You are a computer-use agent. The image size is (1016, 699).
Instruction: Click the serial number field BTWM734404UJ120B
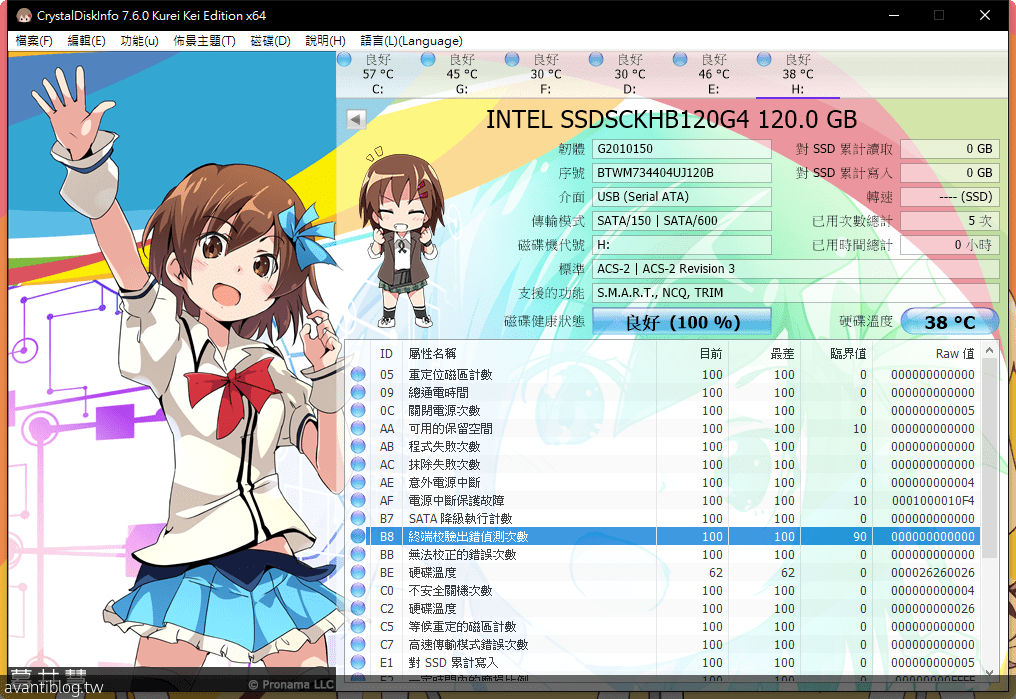(682, 173)
